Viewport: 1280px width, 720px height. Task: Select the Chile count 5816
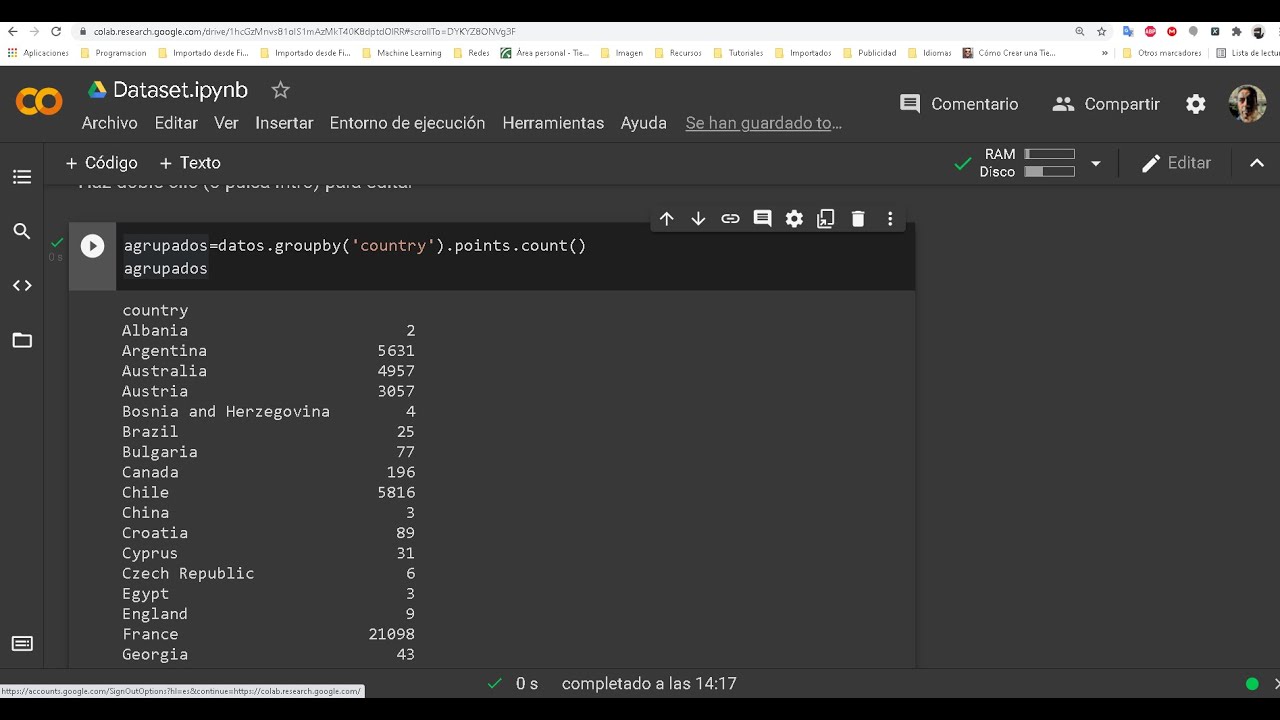[x=396, y=492]
